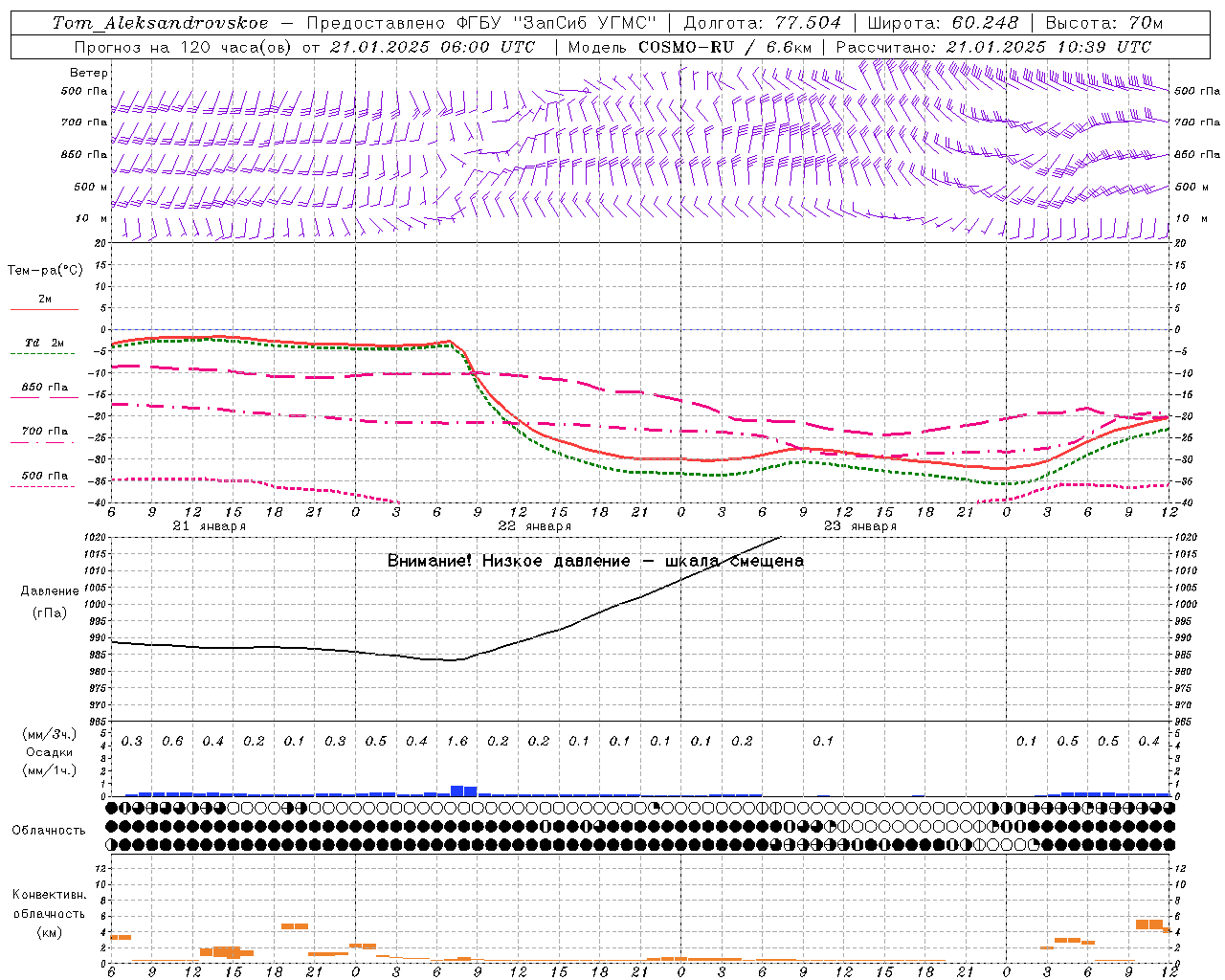1225x980 pixels.
Task: Click the Давление pressure panel label
Action: pos(50,591)
